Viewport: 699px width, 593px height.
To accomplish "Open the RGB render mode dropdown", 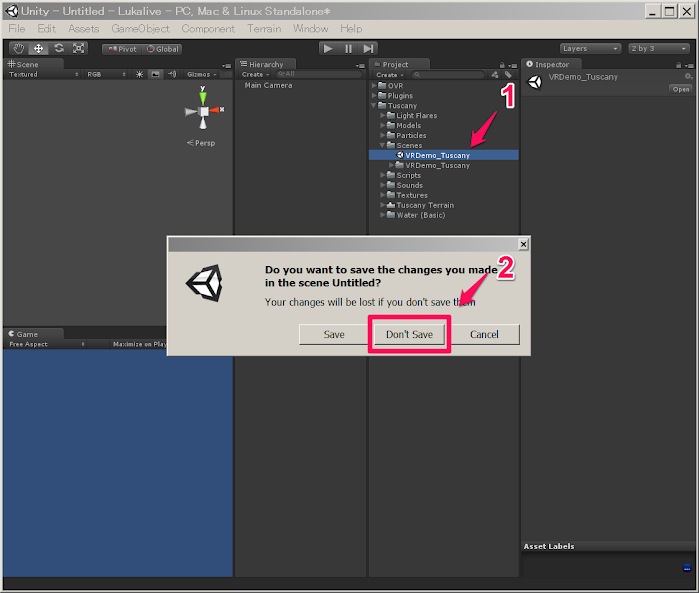I will [x=106, y=74].
